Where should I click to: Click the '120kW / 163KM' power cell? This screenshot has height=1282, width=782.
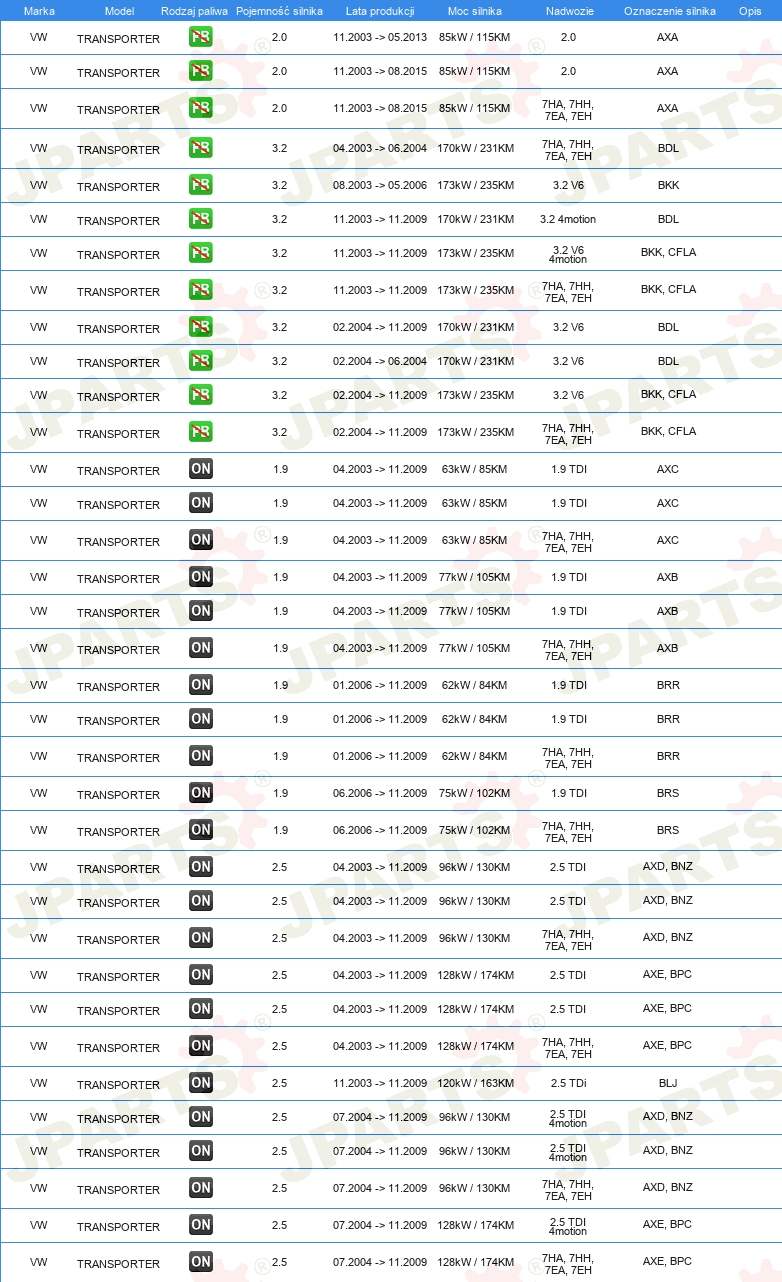click(475, 1083)
